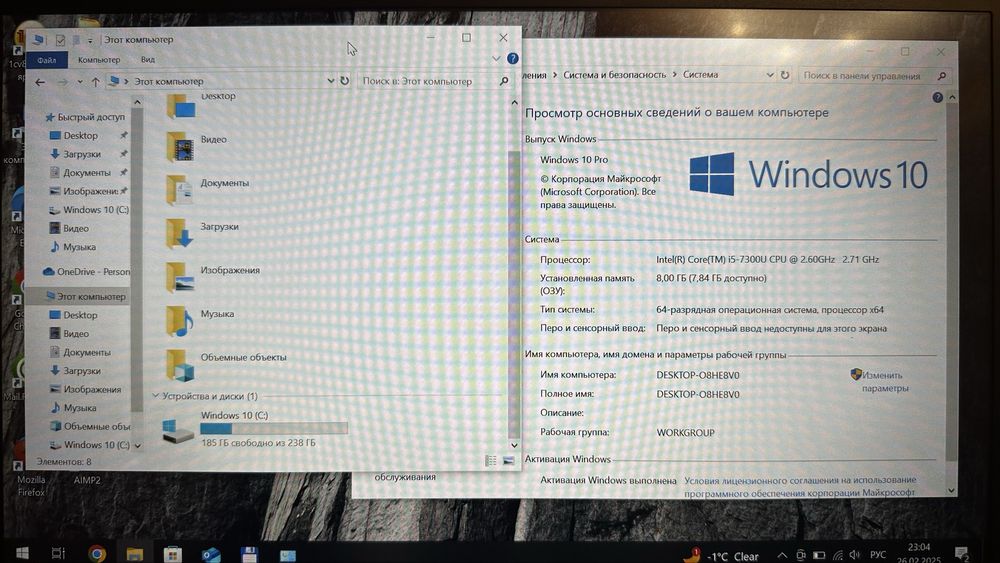The width and height of the screenshot is (1000, 563).
Task: Click Система и безопасность in the breadcrumb
Action: coord(614,75)
